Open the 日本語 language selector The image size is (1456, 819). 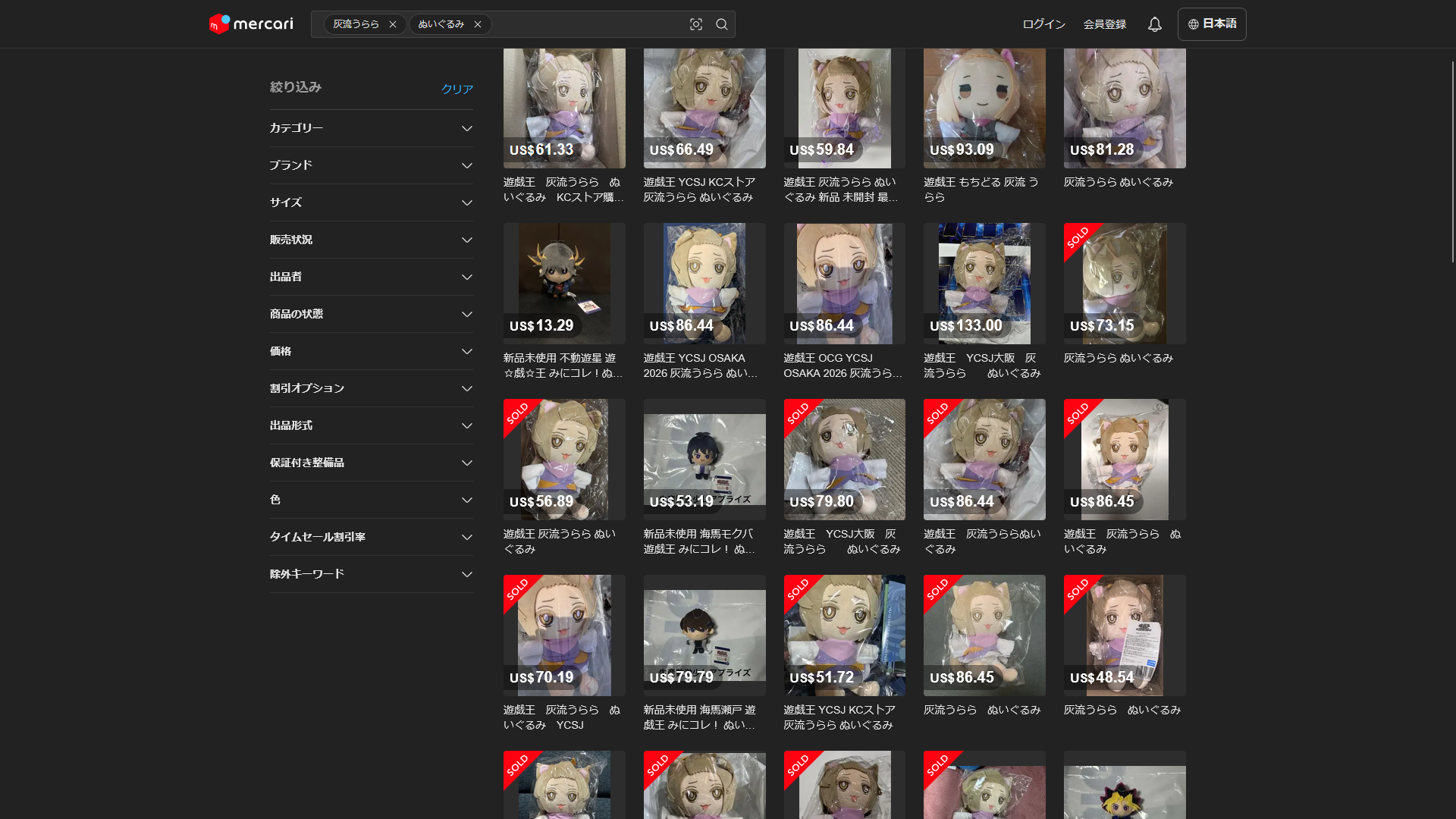[1212, 24]
